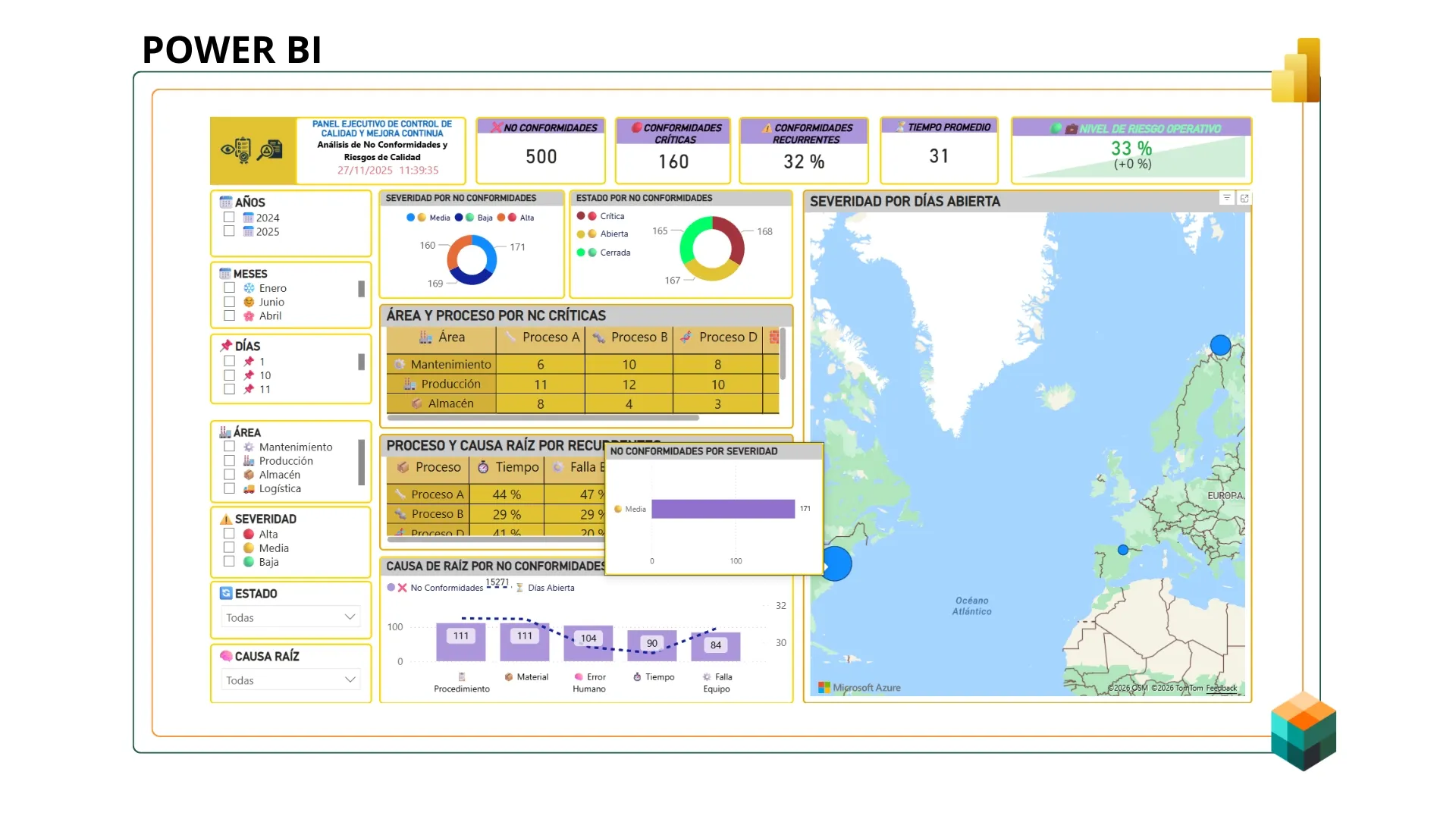Click the map bubble over northern Scandinavia
The image size is (1456, 819).
point(1220,346)
